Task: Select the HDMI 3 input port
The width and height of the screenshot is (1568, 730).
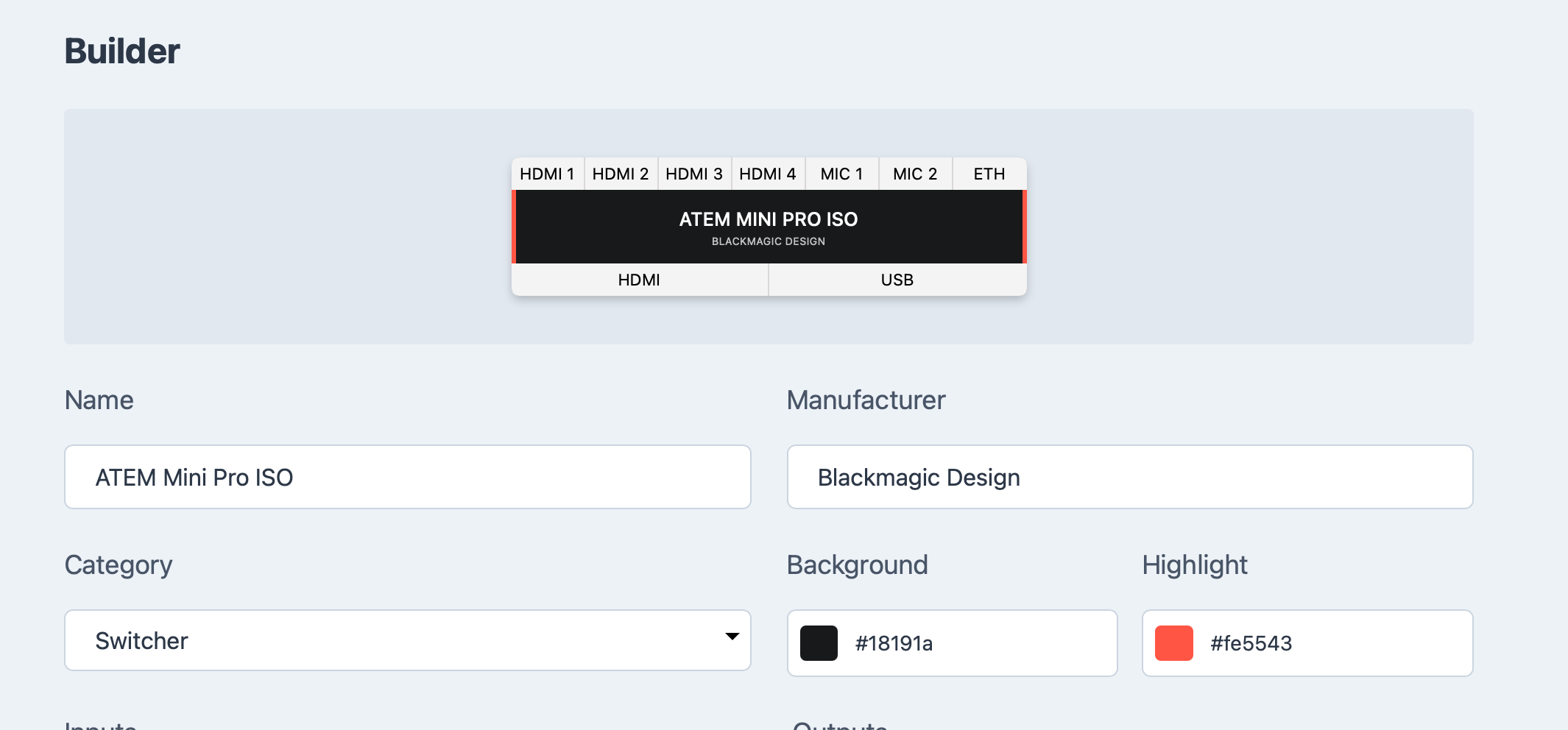Action: click(695, 174)
